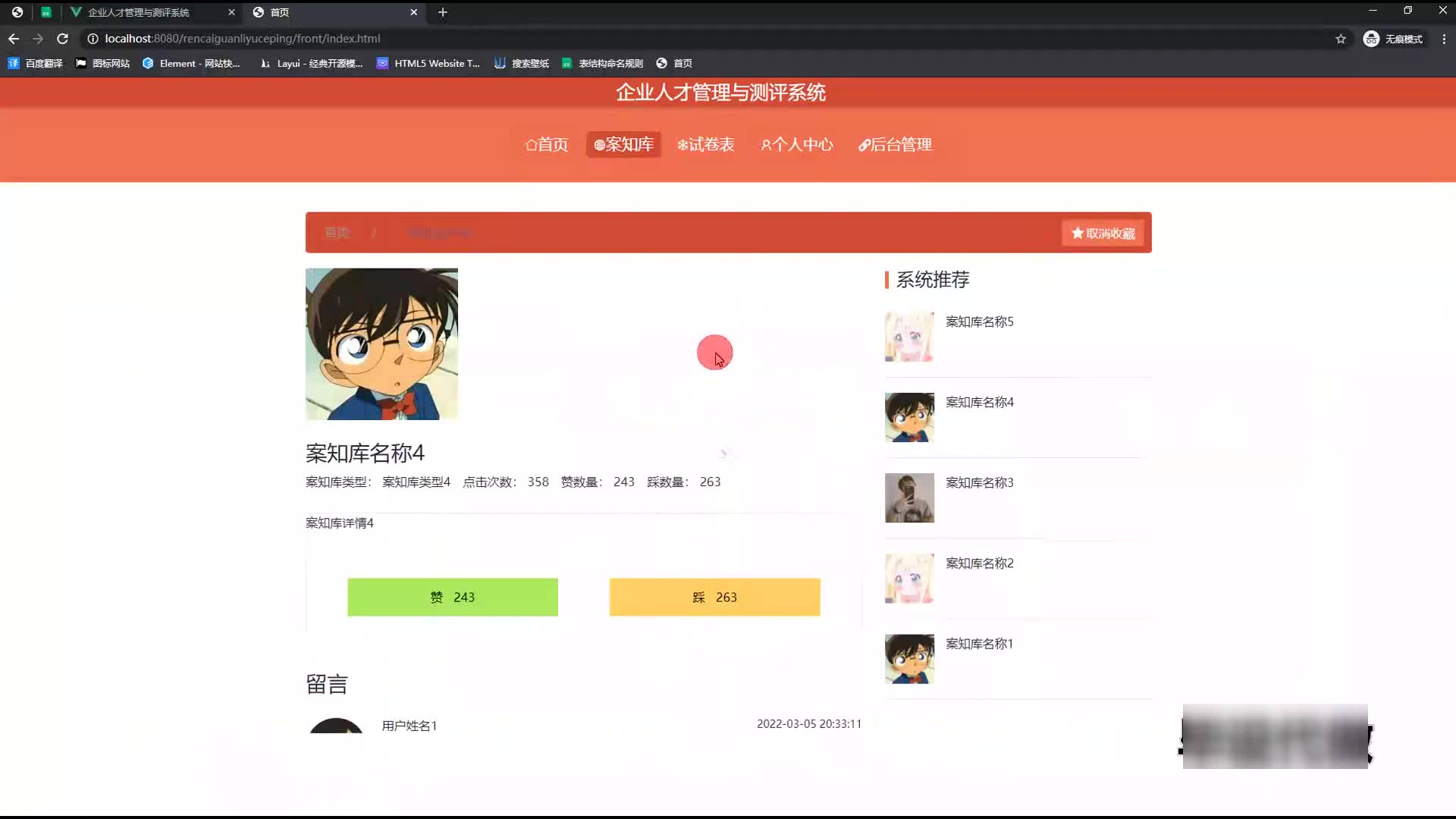Viewport: 1456px width, 819px height.
Task: Reload the current page
Action: coord(63,39)
